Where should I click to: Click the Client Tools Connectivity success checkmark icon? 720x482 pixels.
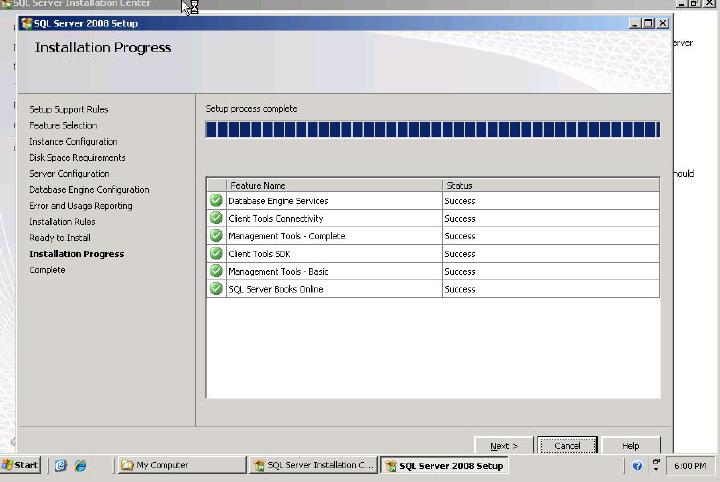(216, 218)
